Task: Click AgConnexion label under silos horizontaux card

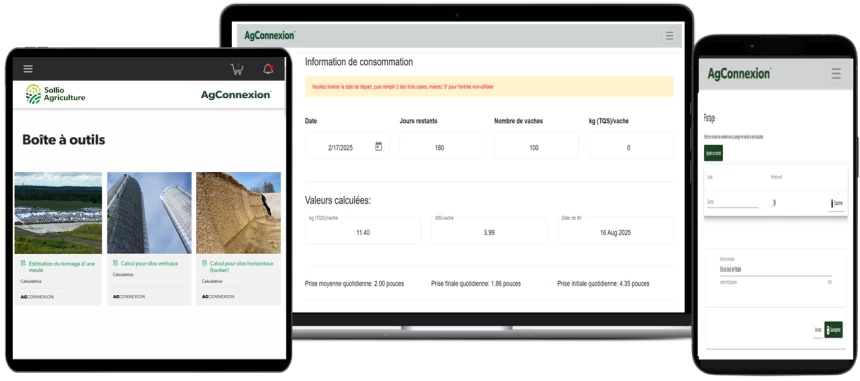Action: (218, 297)
